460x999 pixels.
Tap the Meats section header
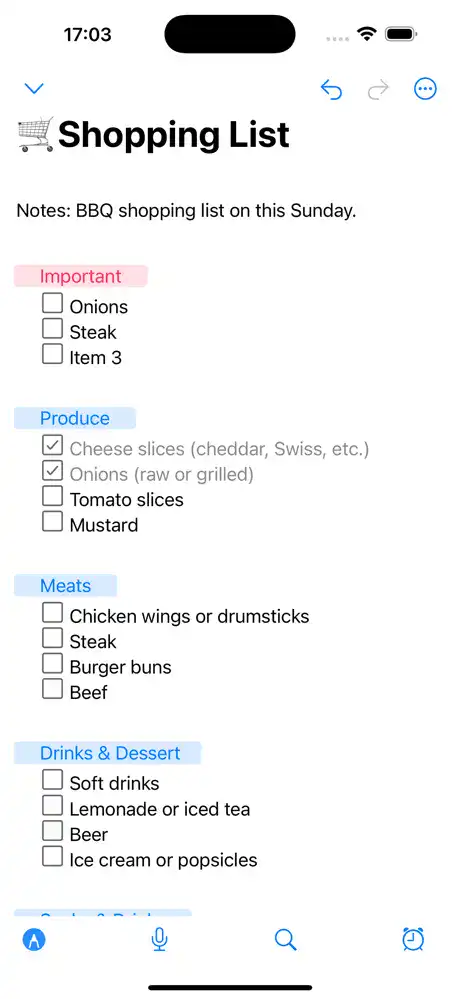pos(66,586)
